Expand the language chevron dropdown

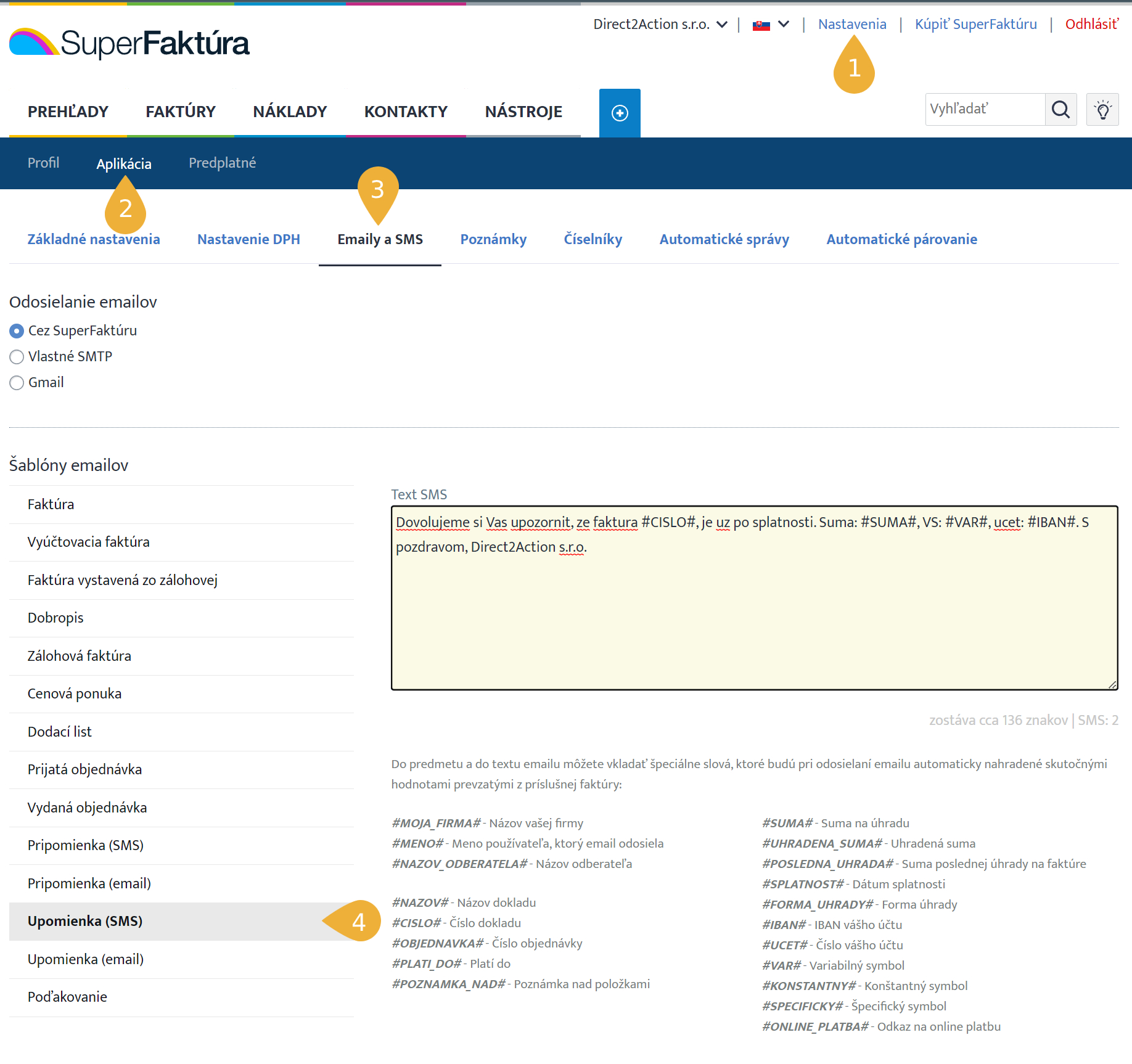pyautogui.click(x=784, y=24)
